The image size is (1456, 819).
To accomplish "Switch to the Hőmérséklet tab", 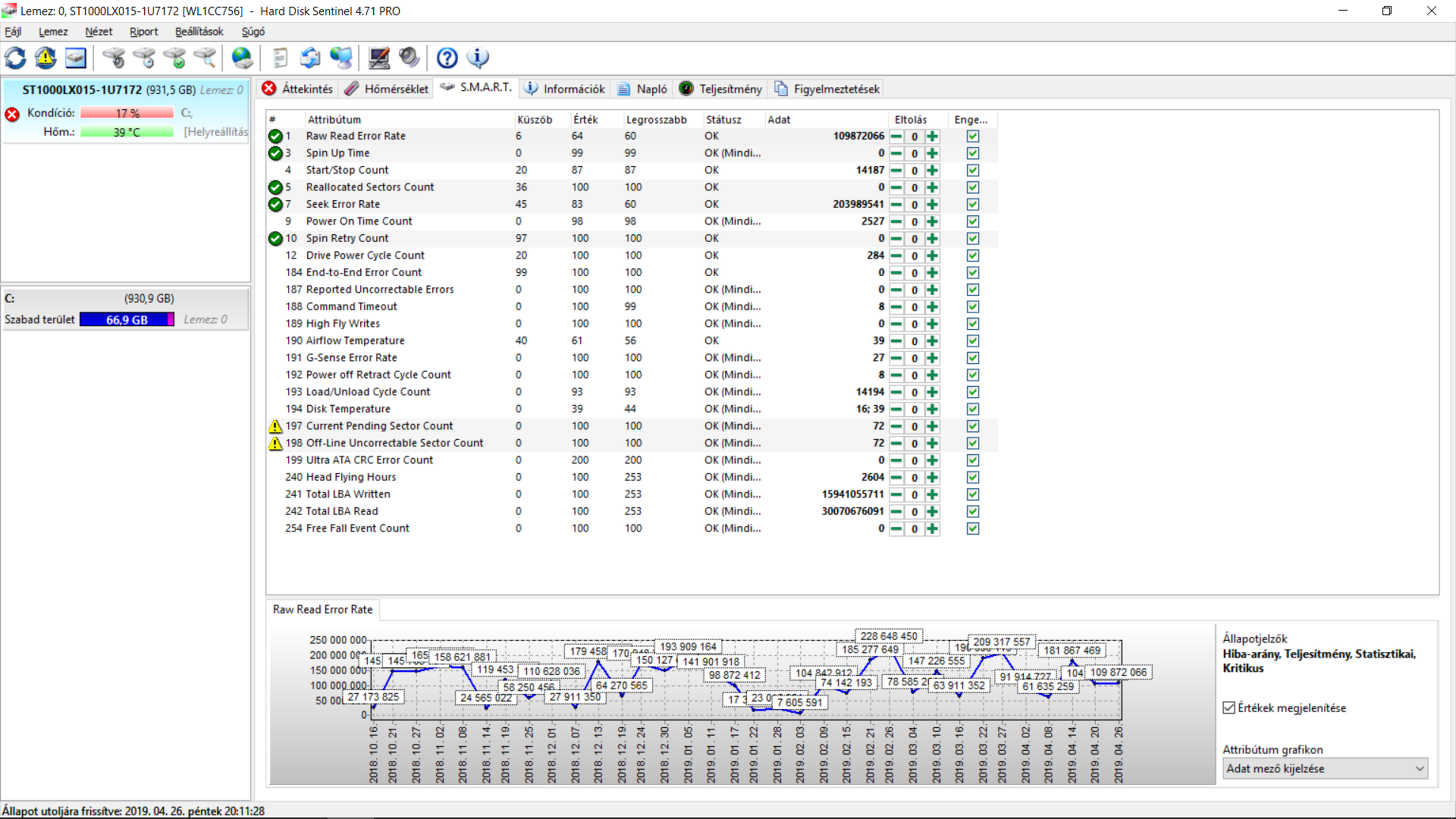I will pyautogui.click(x=387, y=89).
